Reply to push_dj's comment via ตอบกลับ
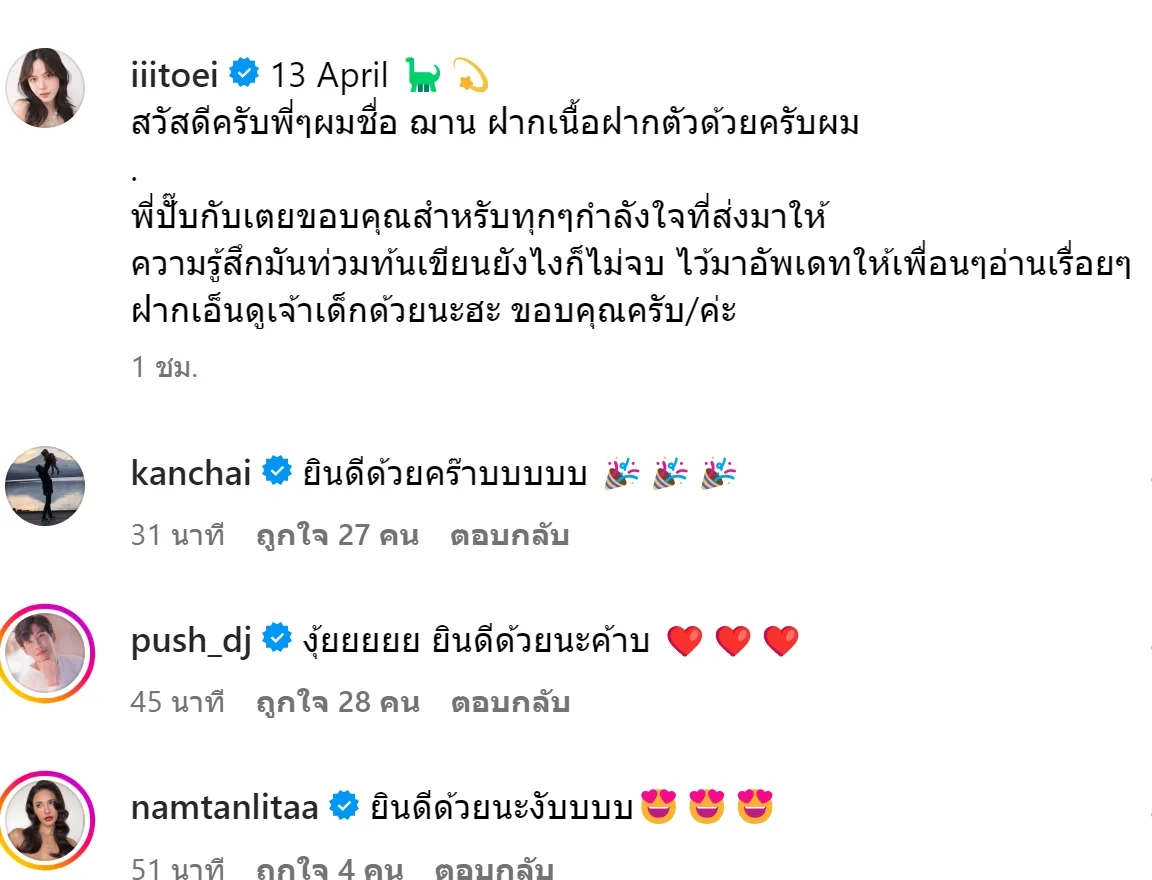 [x=511, y=702]
